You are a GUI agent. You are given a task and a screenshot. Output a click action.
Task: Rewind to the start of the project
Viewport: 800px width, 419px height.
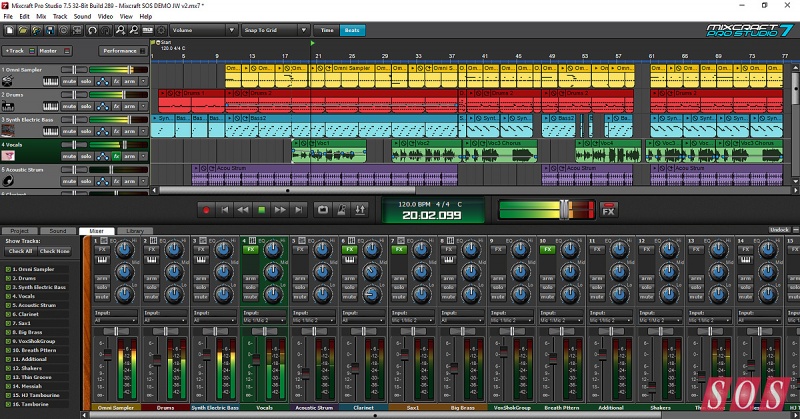(x=224, y=210)
